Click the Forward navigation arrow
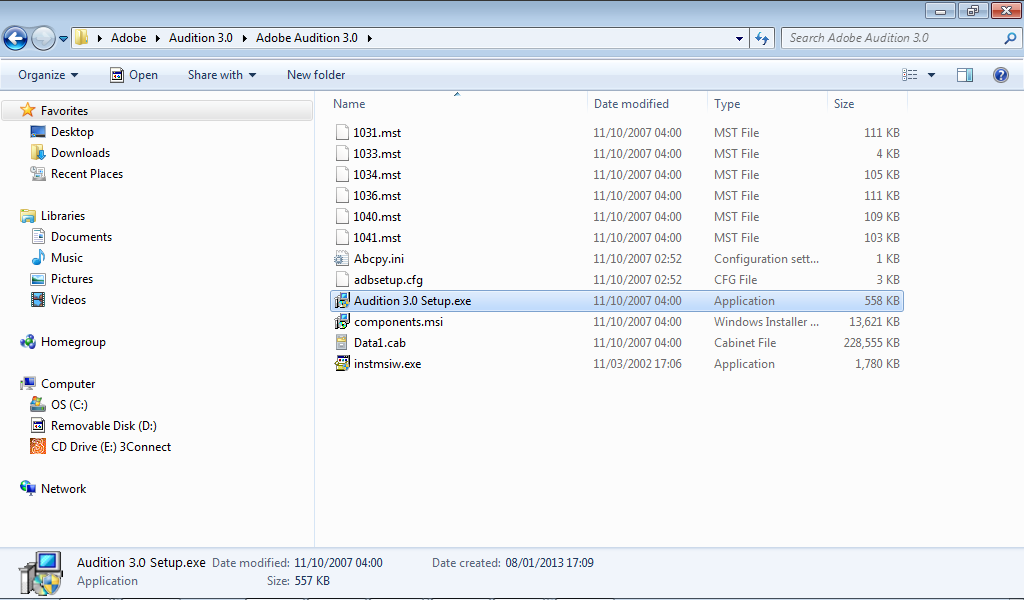Image resolution: width=1024 pixels, height=600 pixels. pos(43,38)
